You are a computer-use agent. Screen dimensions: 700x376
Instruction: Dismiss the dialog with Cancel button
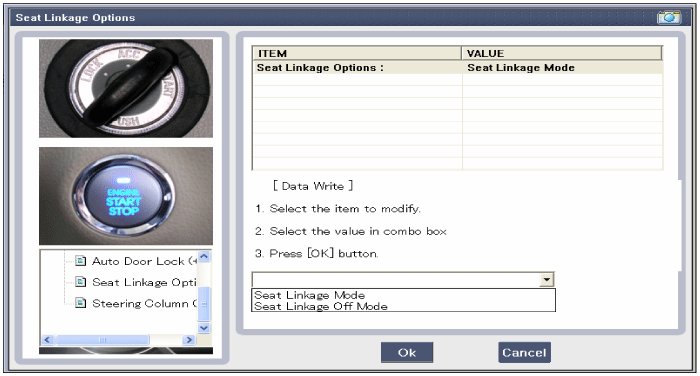pos(524,352)
